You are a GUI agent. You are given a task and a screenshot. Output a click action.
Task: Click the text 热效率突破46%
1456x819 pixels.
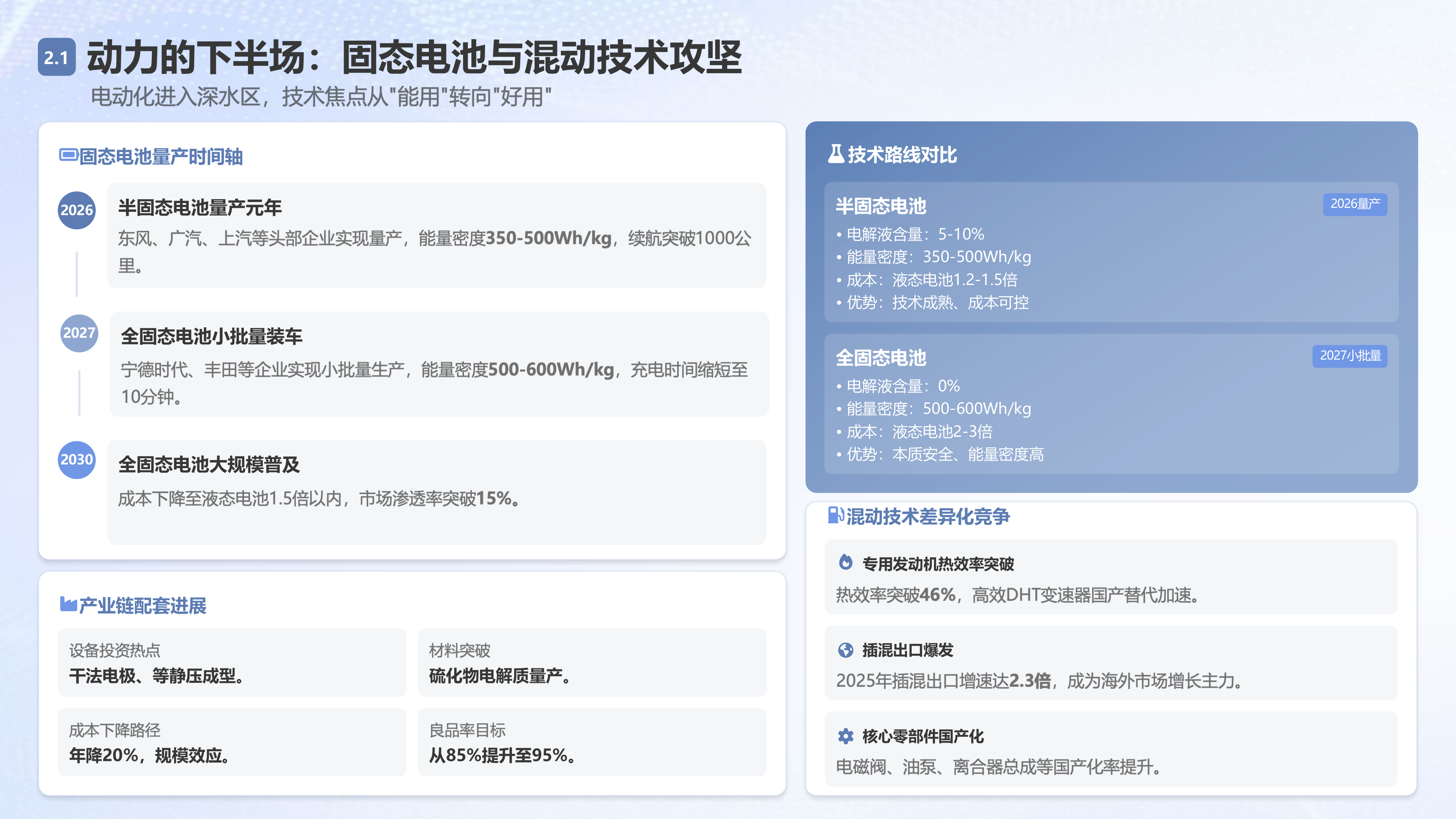tap(896, 595)
